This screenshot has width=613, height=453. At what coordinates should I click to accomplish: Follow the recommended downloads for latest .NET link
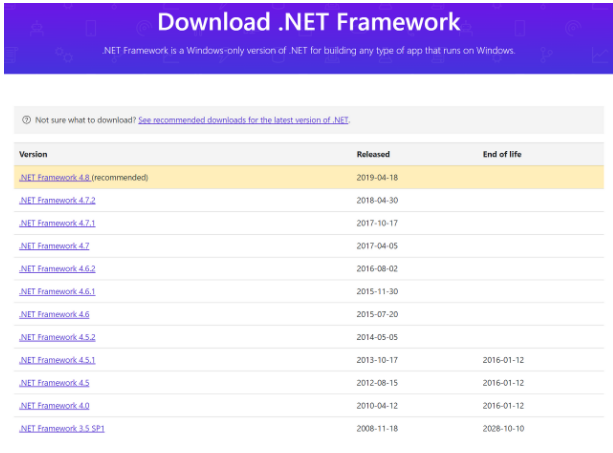(x=243, y=120)
